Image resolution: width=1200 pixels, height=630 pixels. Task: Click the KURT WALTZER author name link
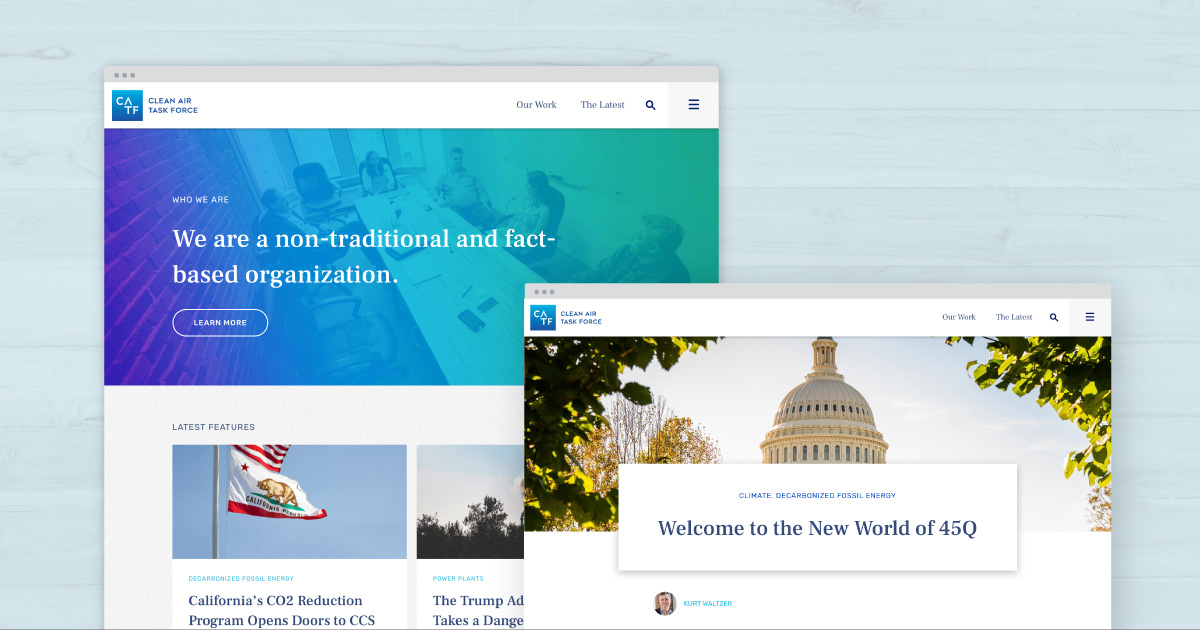tap(710, 603)
